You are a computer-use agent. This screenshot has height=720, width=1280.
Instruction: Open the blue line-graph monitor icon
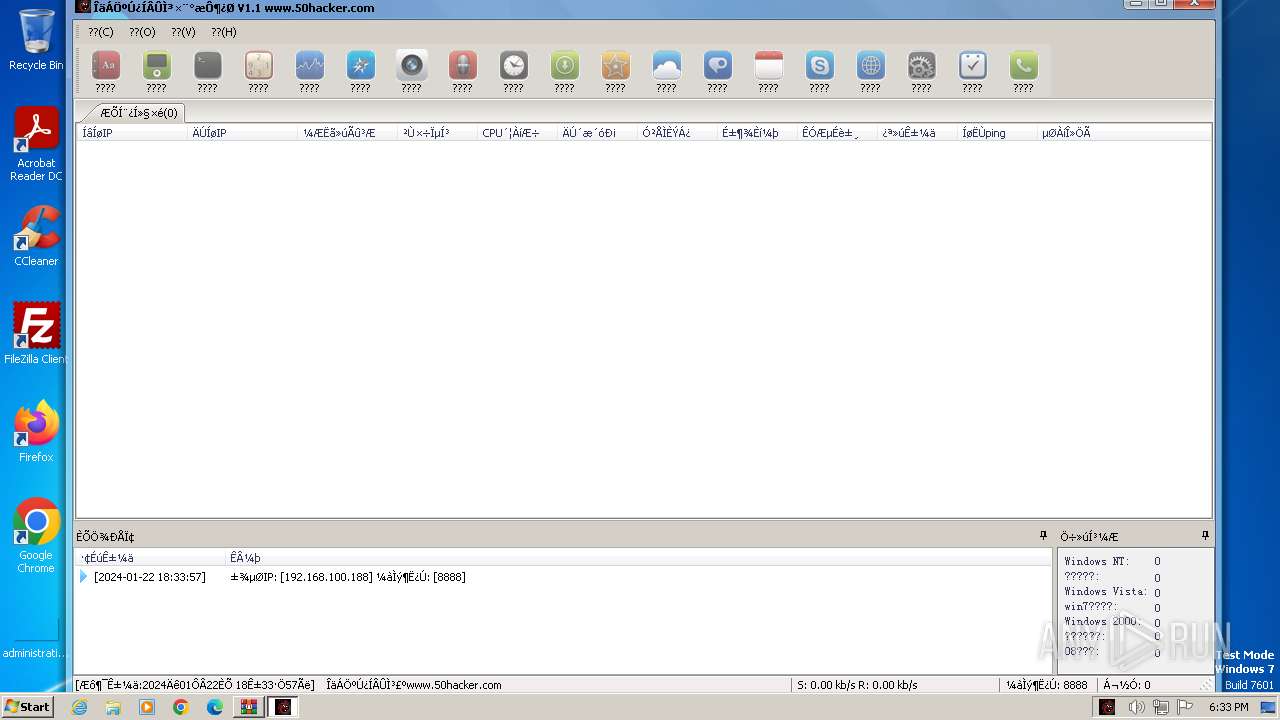pos(310,66)
